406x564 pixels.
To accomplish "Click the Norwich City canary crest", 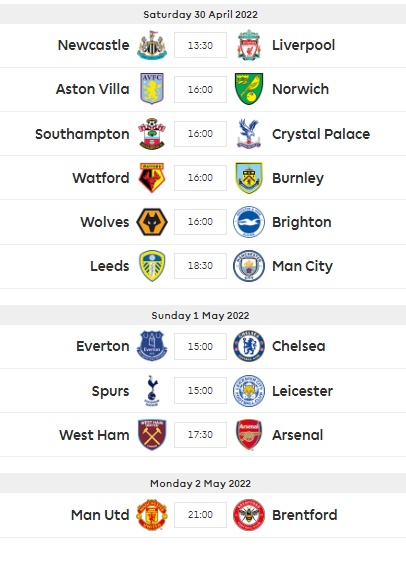I will tap(248, 89).
